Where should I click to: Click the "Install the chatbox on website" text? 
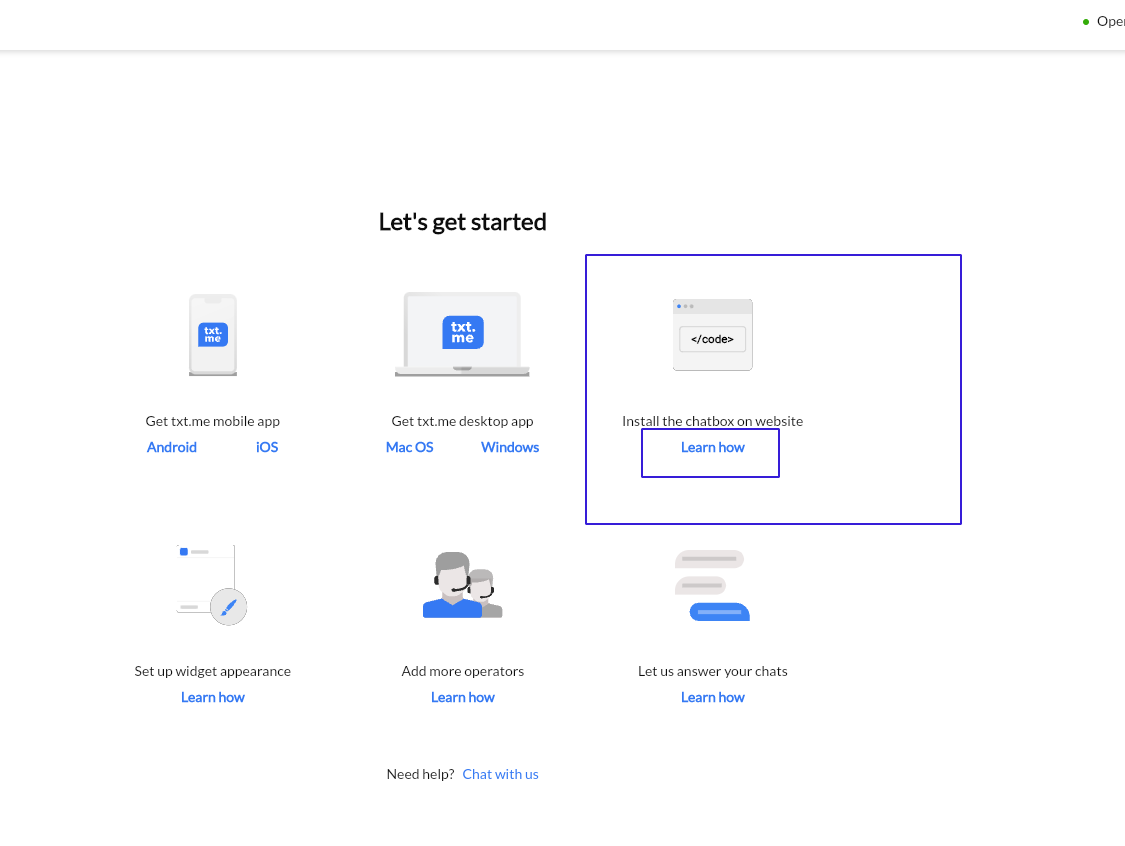(712, 421)
